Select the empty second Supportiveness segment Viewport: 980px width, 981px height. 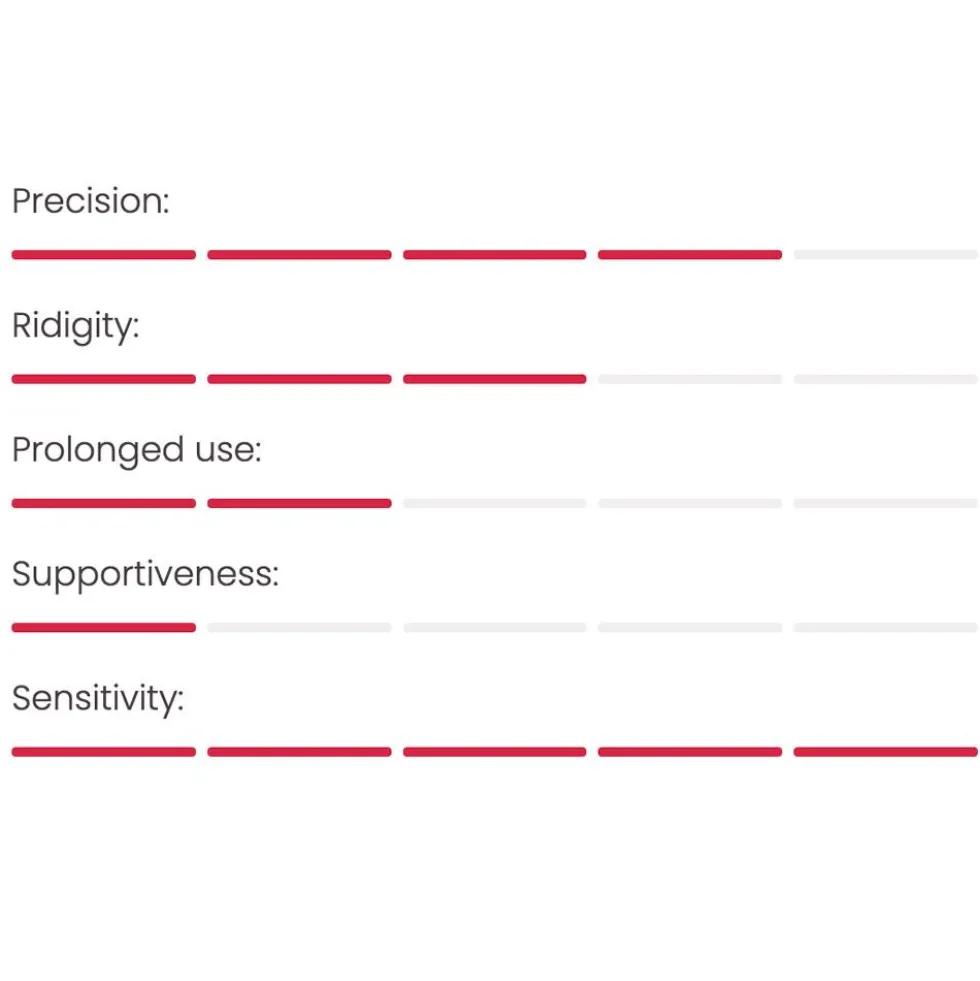(299, 628)
